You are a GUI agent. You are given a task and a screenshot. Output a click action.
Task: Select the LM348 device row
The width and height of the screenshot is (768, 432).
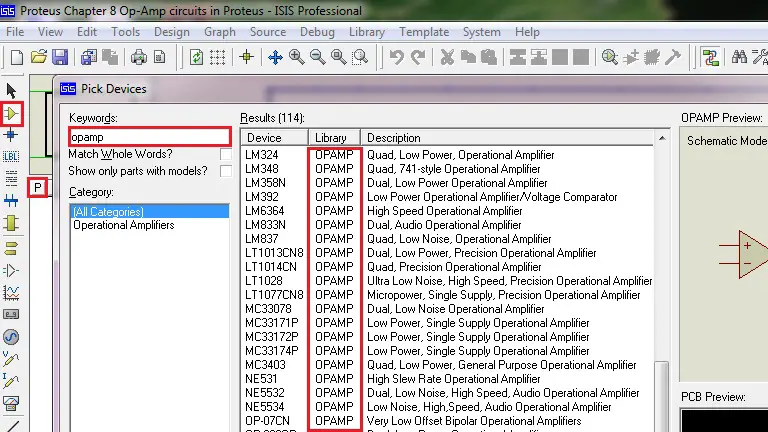[447, 169]
